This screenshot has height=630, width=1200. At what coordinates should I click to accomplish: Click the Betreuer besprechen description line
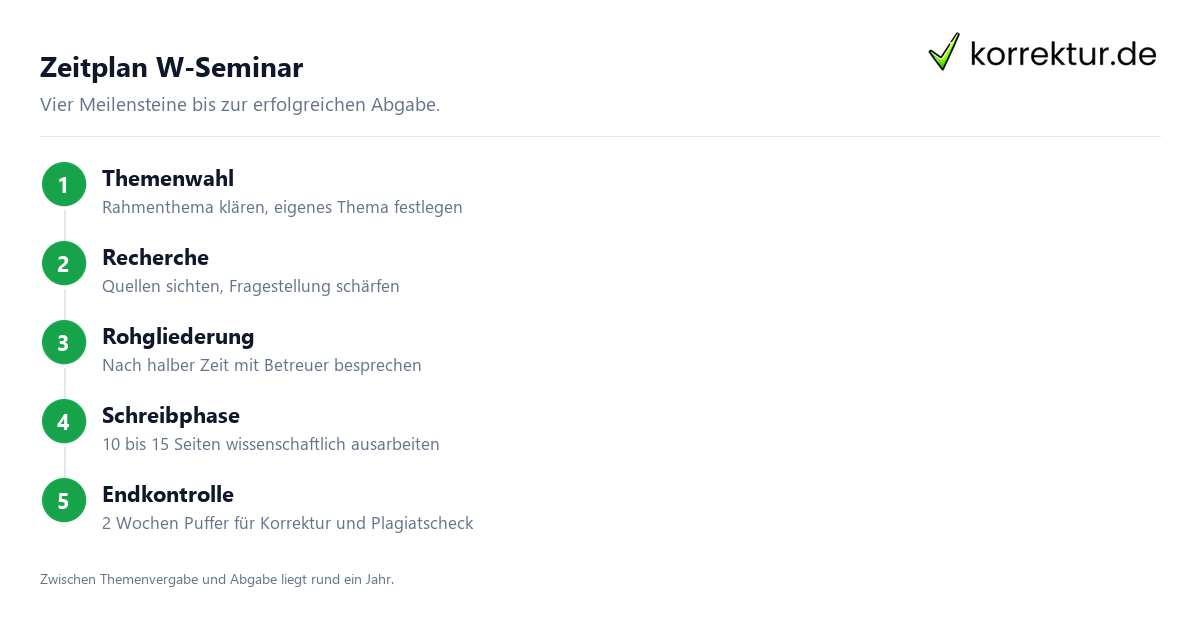coord(262,366)
